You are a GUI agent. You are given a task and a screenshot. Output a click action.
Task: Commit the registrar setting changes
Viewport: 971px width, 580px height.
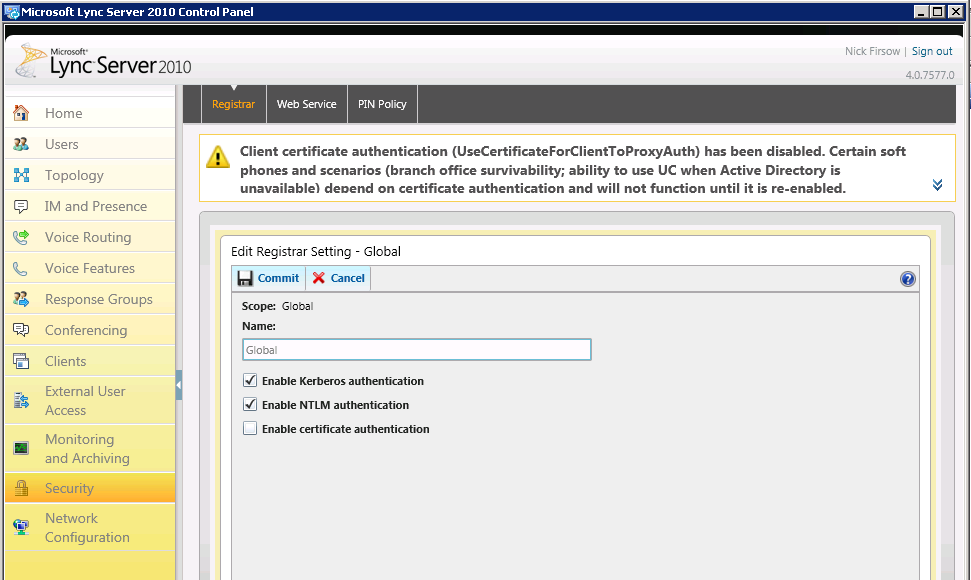coord(268,278)
